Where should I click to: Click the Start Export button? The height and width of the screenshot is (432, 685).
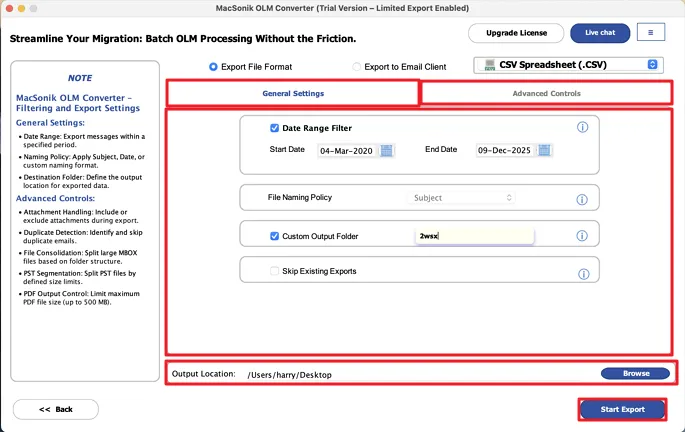coord(622,409)
